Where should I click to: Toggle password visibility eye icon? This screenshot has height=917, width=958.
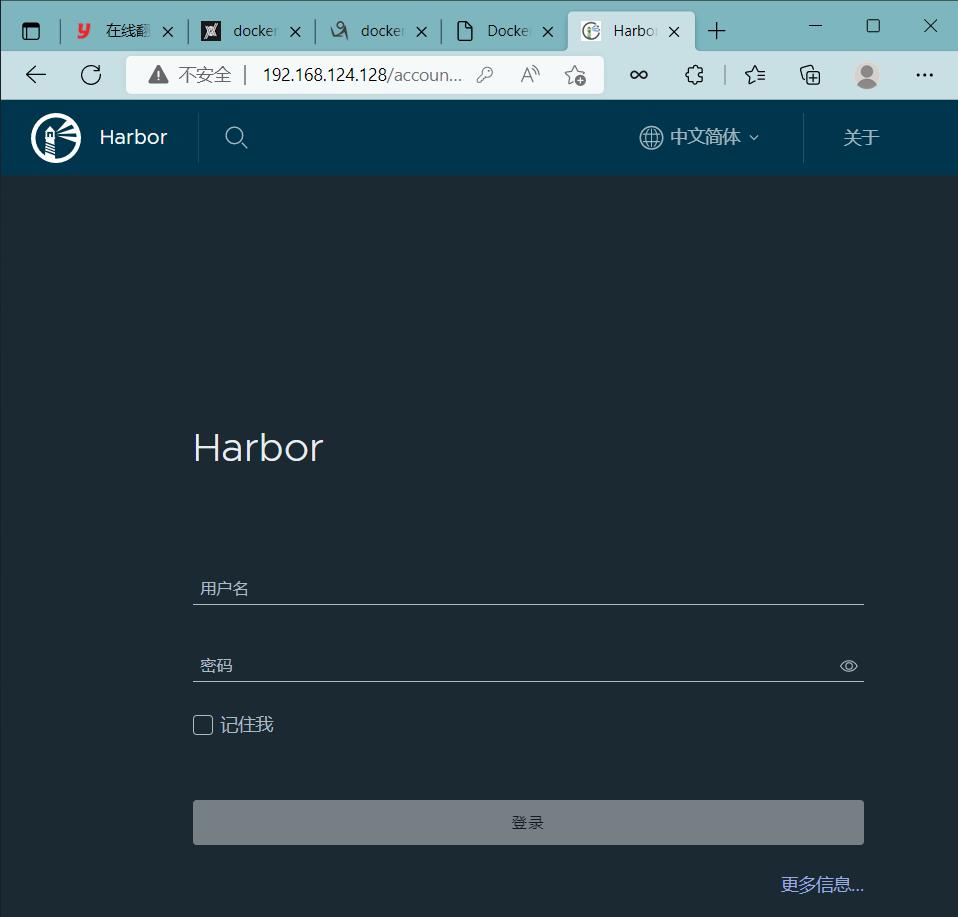[x=849, y=666]
